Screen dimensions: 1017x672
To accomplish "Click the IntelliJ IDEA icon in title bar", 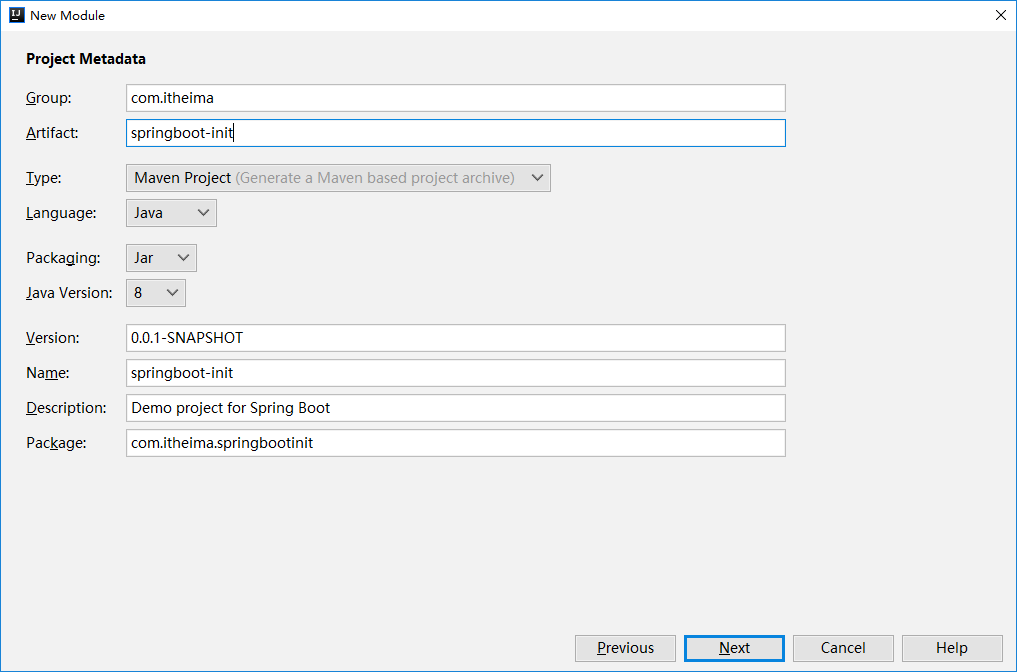I will point(16,15).
